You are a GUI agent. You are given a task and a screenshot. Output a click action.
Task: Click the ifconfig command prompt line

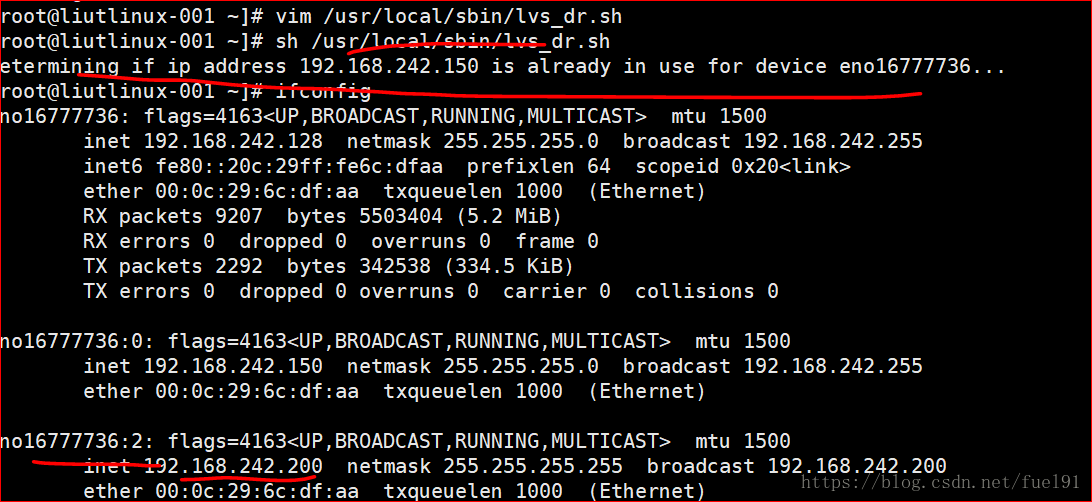point(185,91)
